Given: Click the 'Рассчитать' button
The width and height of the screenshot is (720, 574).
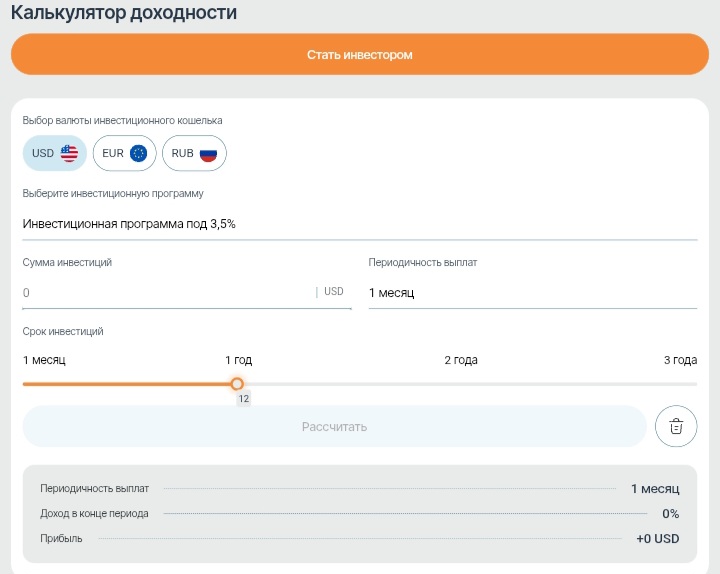Looking at the screenshot, I should pos(334,427).
